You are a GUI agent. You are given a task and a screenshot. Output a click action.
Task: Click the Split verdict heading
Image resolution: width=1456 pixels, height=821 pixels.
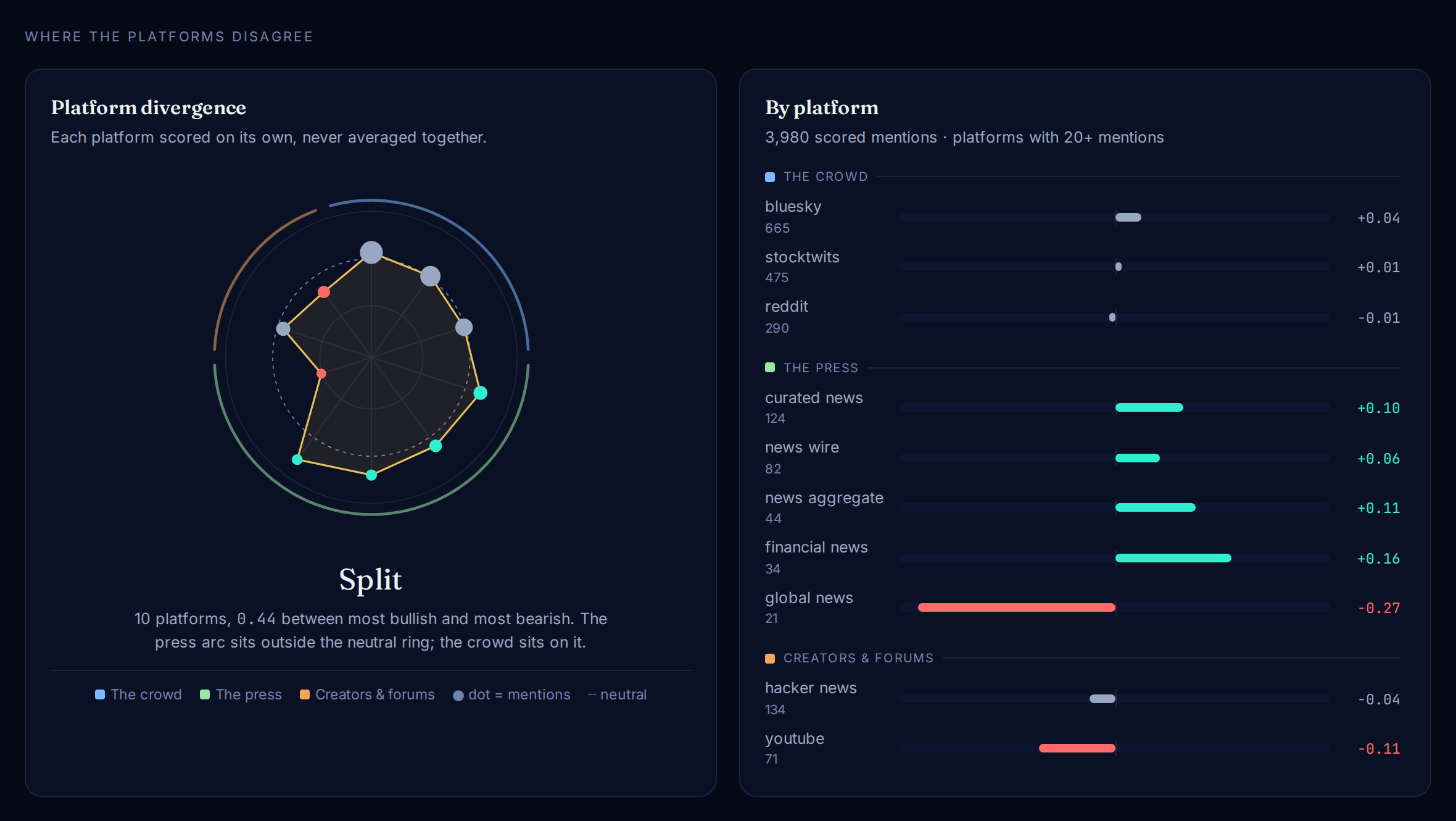tap(371, 580)
